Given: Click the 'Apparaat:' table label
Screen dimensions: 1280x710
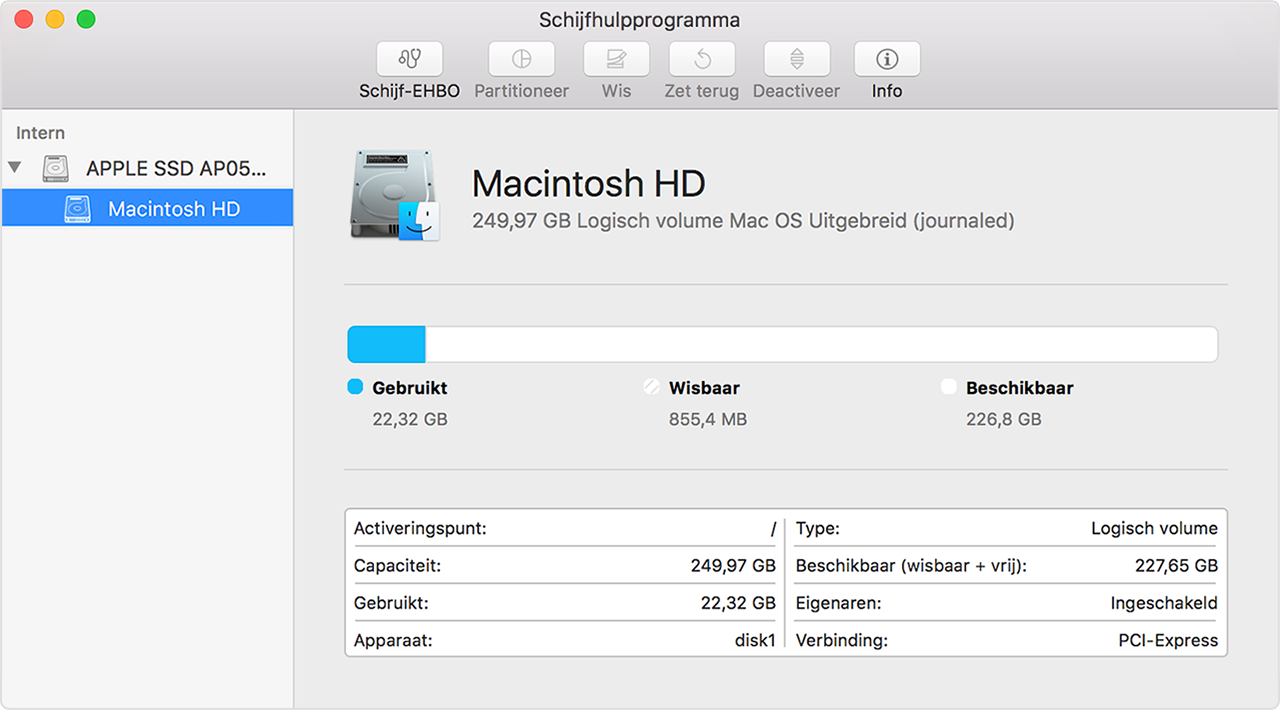Looking at the screenshot, I should [392, 640].
